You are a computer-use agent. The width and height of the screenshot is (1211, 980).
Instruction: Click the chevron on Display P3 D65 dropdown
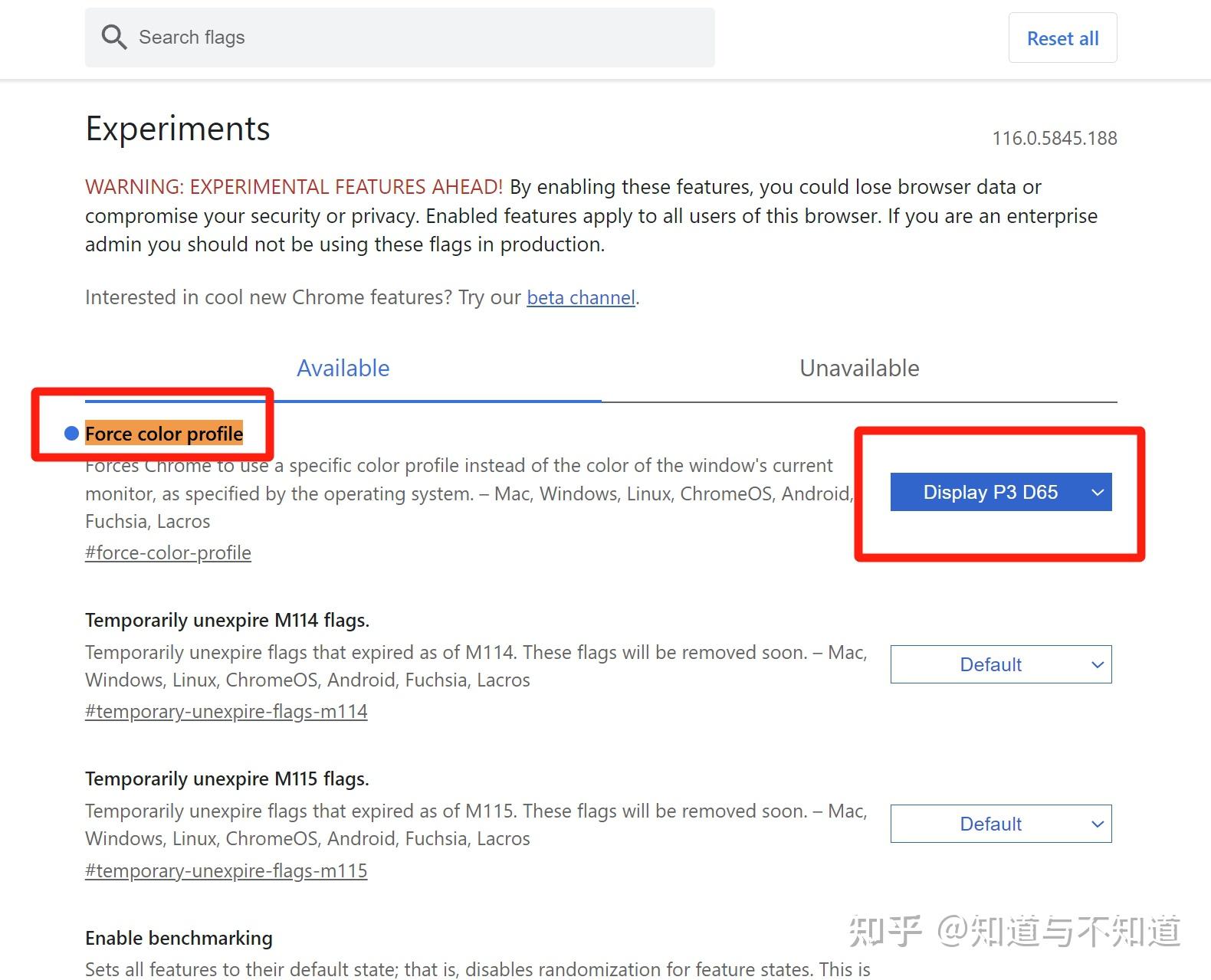coord(1097,493)
